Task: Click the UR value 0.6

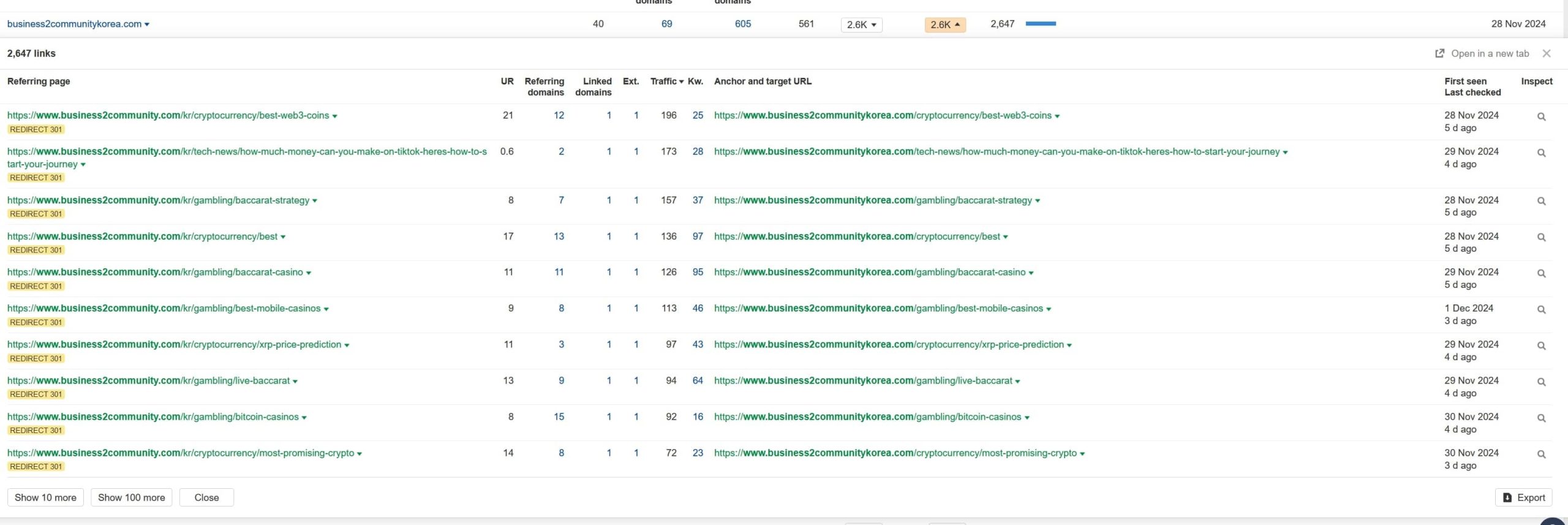Action: [507, 151]
